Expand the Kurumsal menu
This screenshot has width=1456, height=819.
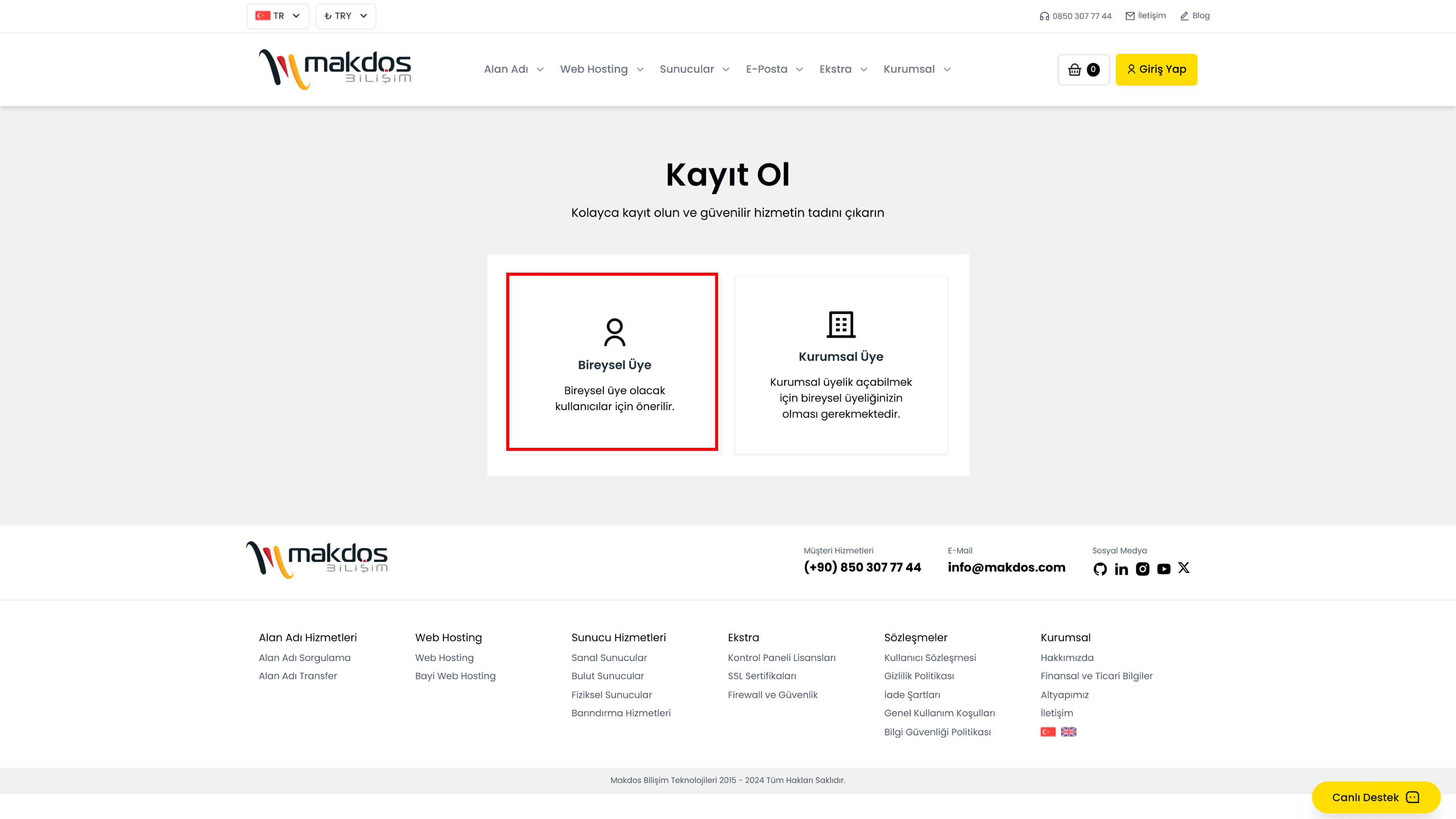(x=917, y=69)
